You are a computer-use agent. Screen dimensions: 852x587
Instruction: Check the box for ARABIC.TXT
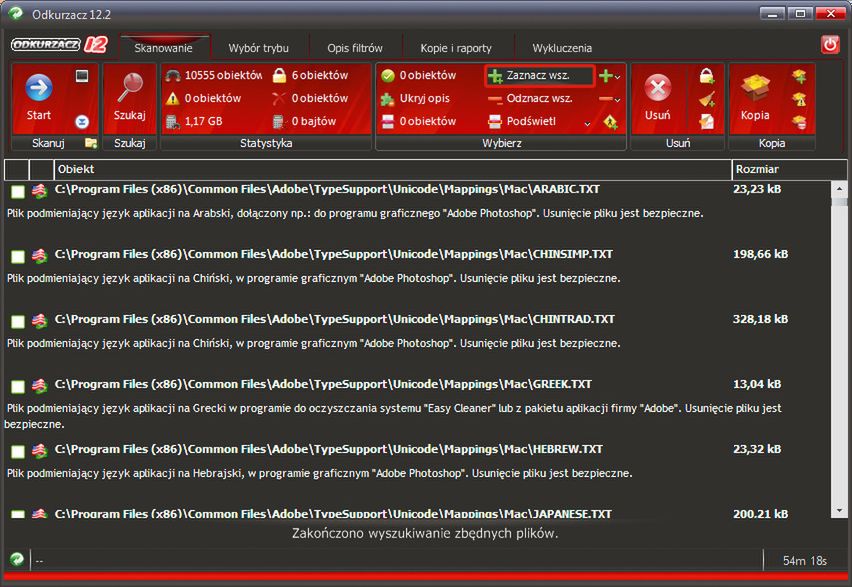(18, 191)
